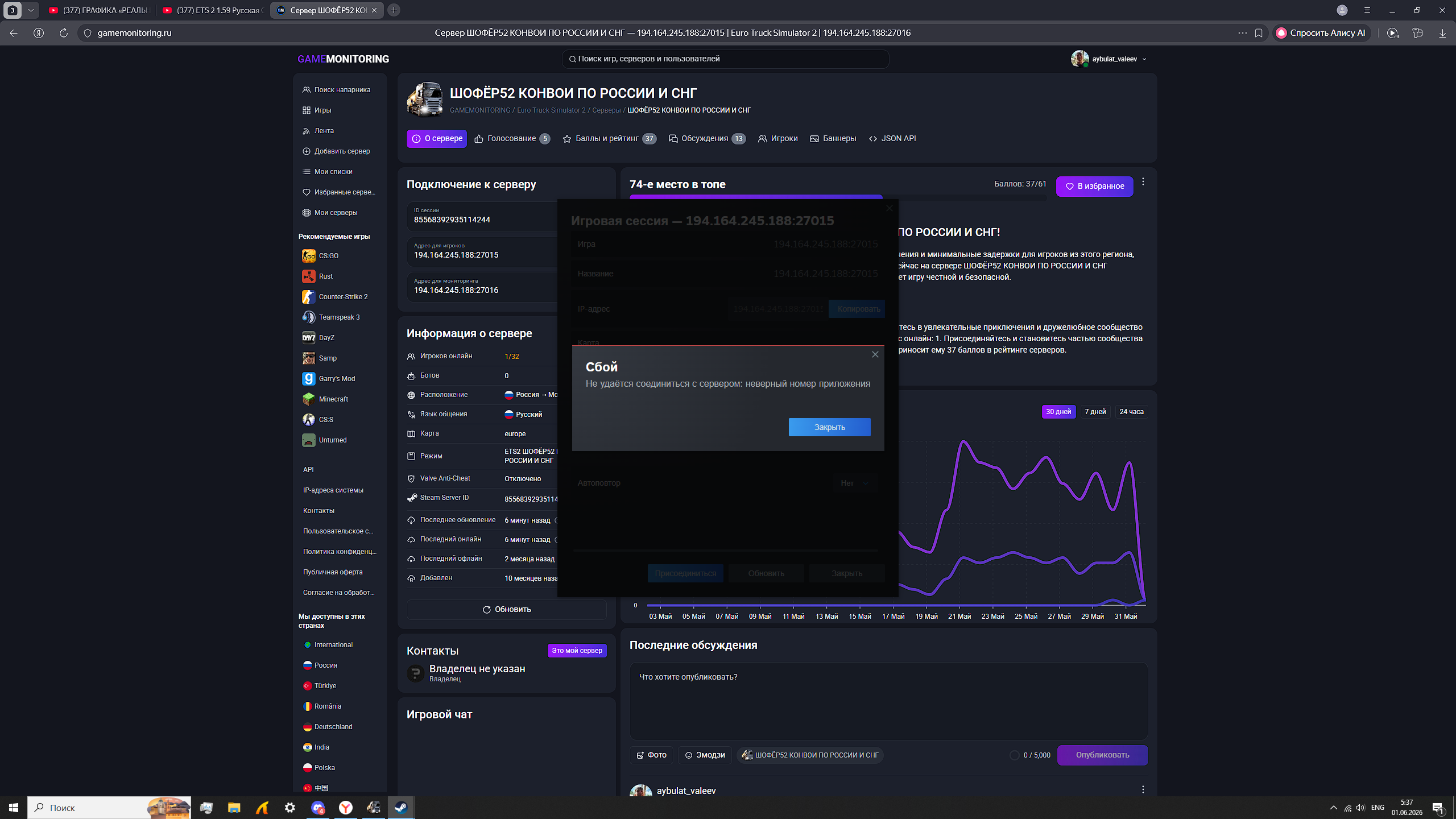Switch chart range to 24 часа
This screenshot has width=1456, height=819.
tap(1131, 412)
